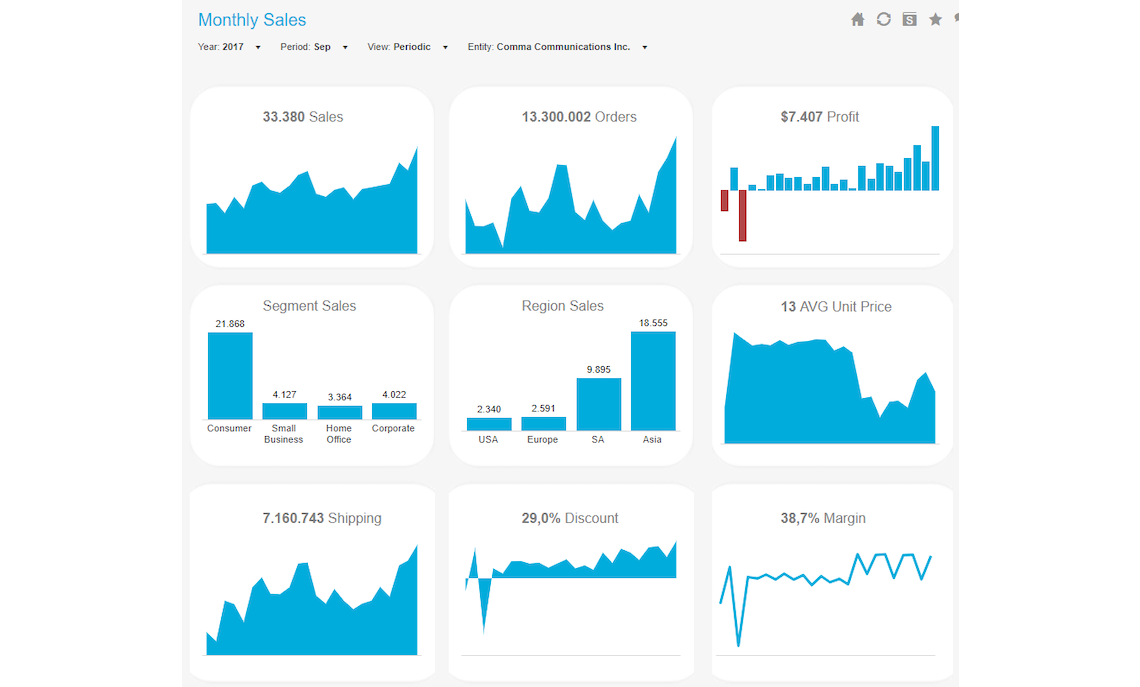
Task: Change the Period Sep selector
Action: 314,47
